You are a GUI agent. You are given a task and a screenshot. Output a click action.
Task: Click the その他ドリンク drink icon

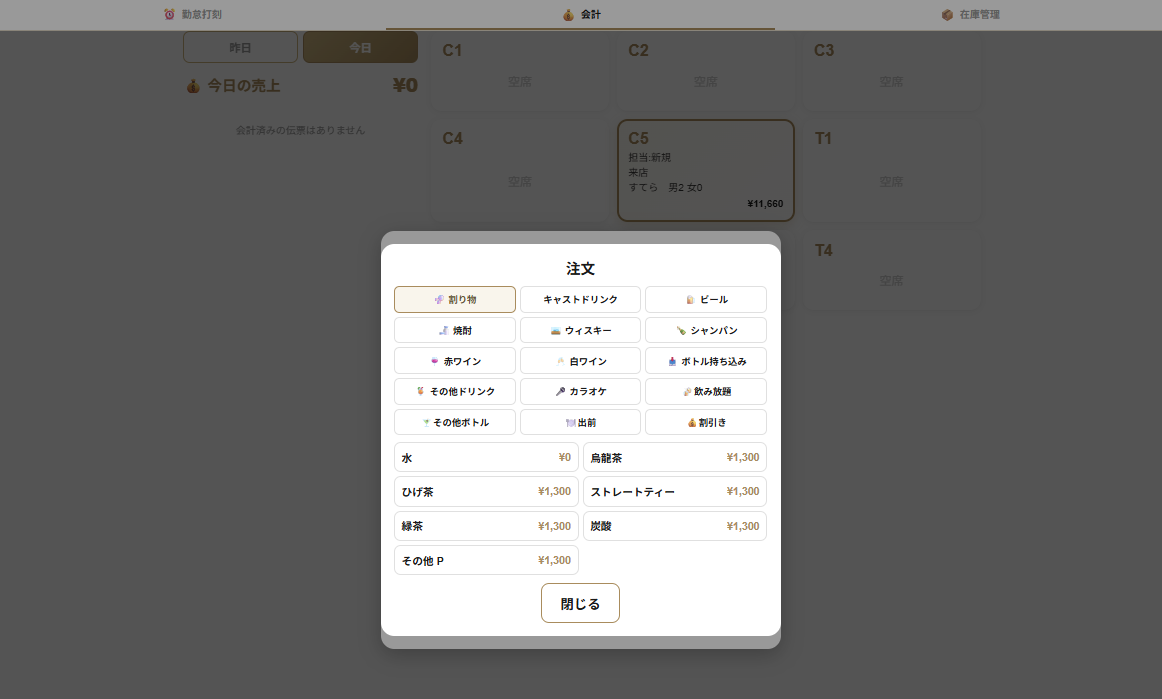[420, 391]
